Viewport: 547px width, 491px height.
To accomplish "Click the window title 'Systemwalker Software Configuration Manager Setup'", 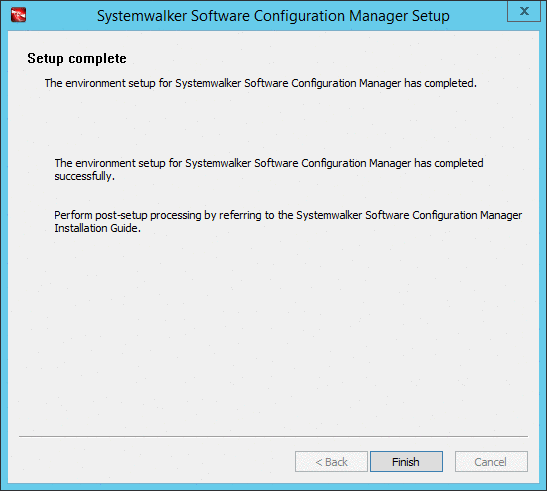I will (x=273, y=16).
